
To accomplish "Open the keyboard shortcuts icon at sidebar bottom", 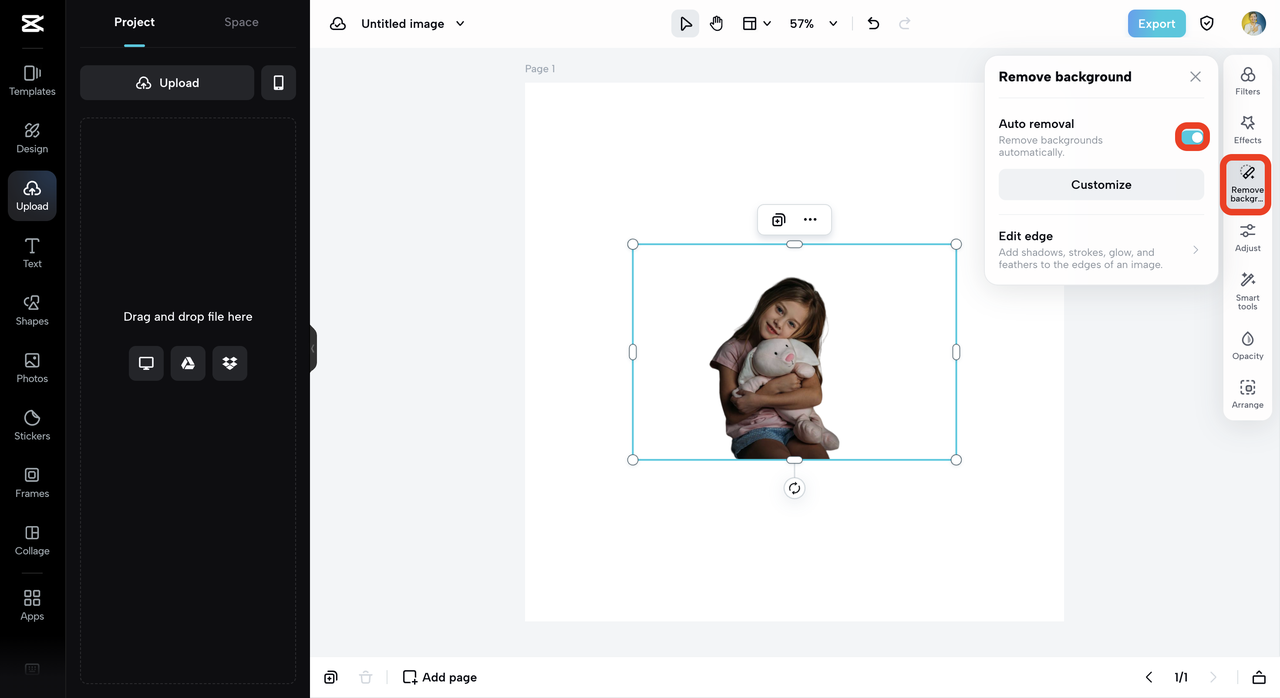I will pyautogui.click(x=32, y=669).
